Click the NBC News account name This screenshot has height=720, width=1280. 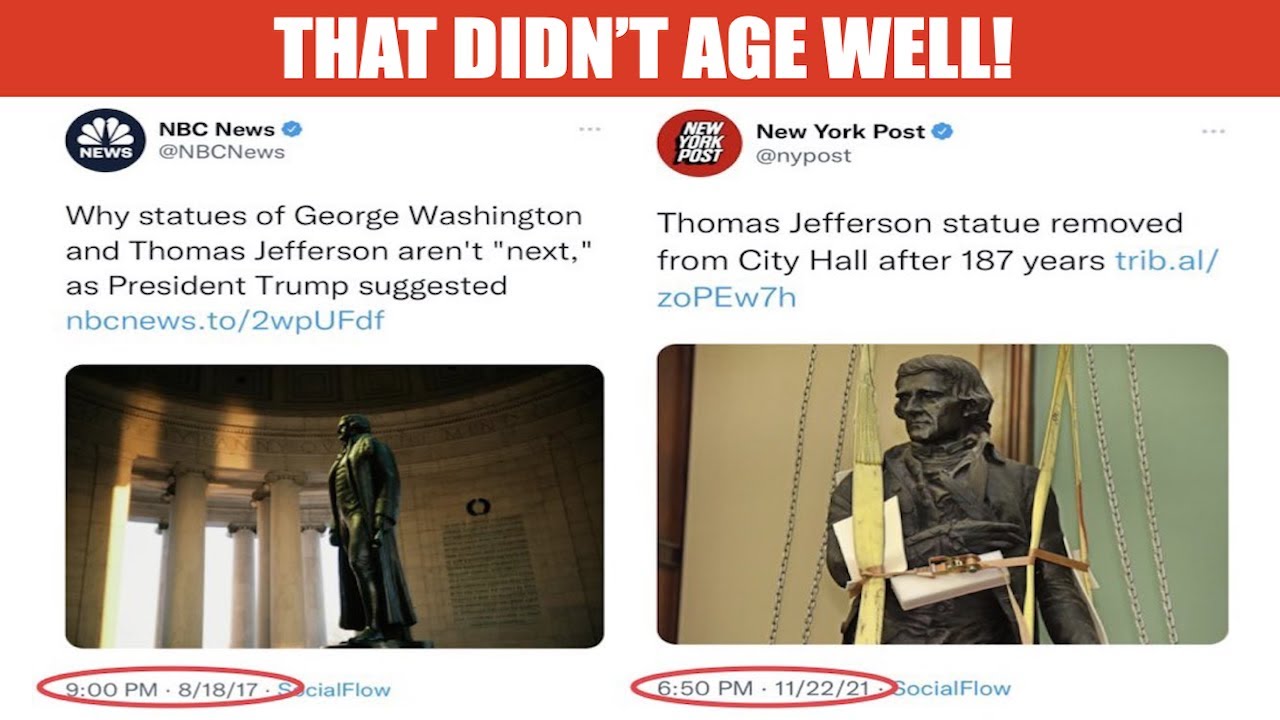coord(217,129)
